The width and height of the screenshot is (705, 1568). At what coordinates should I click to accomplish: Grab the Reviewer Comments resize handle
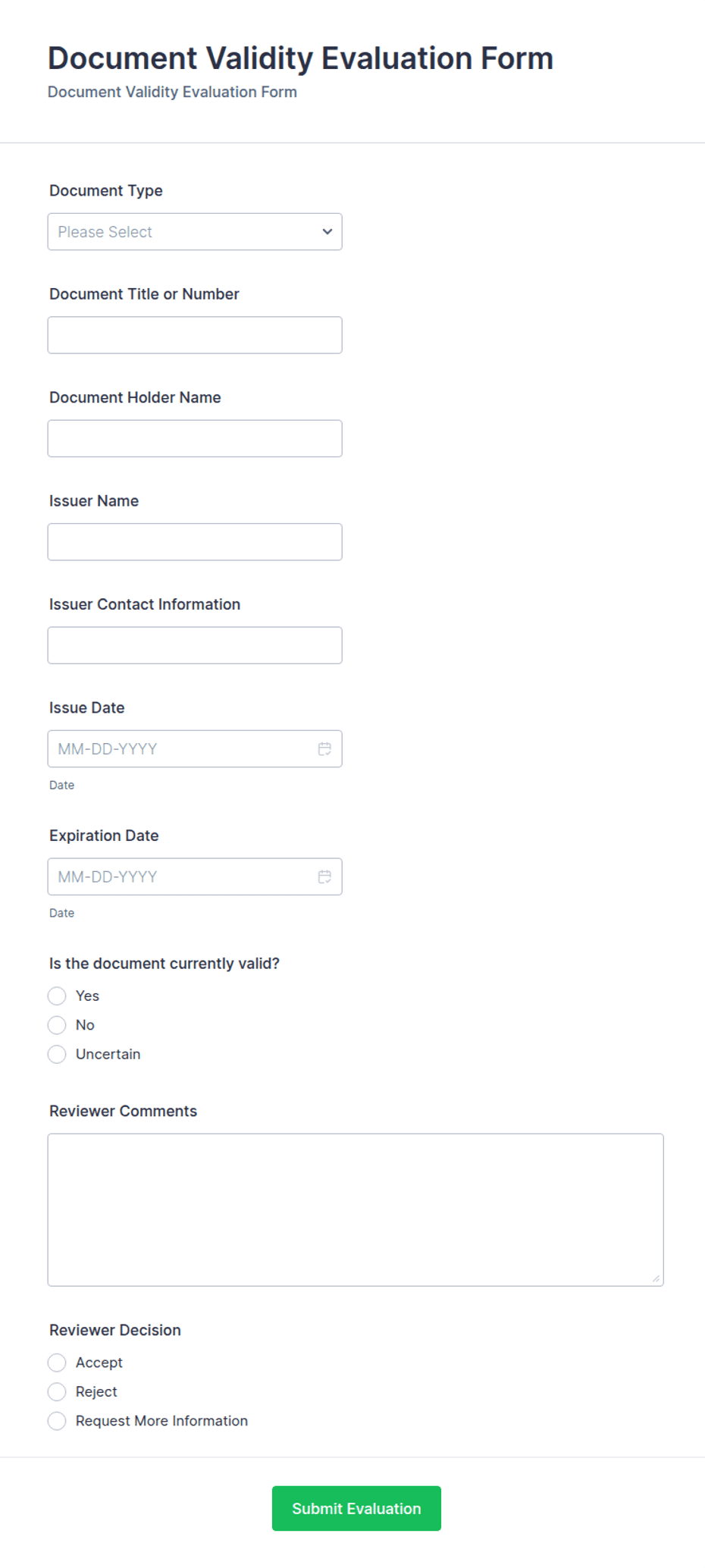click(656, 1278)
